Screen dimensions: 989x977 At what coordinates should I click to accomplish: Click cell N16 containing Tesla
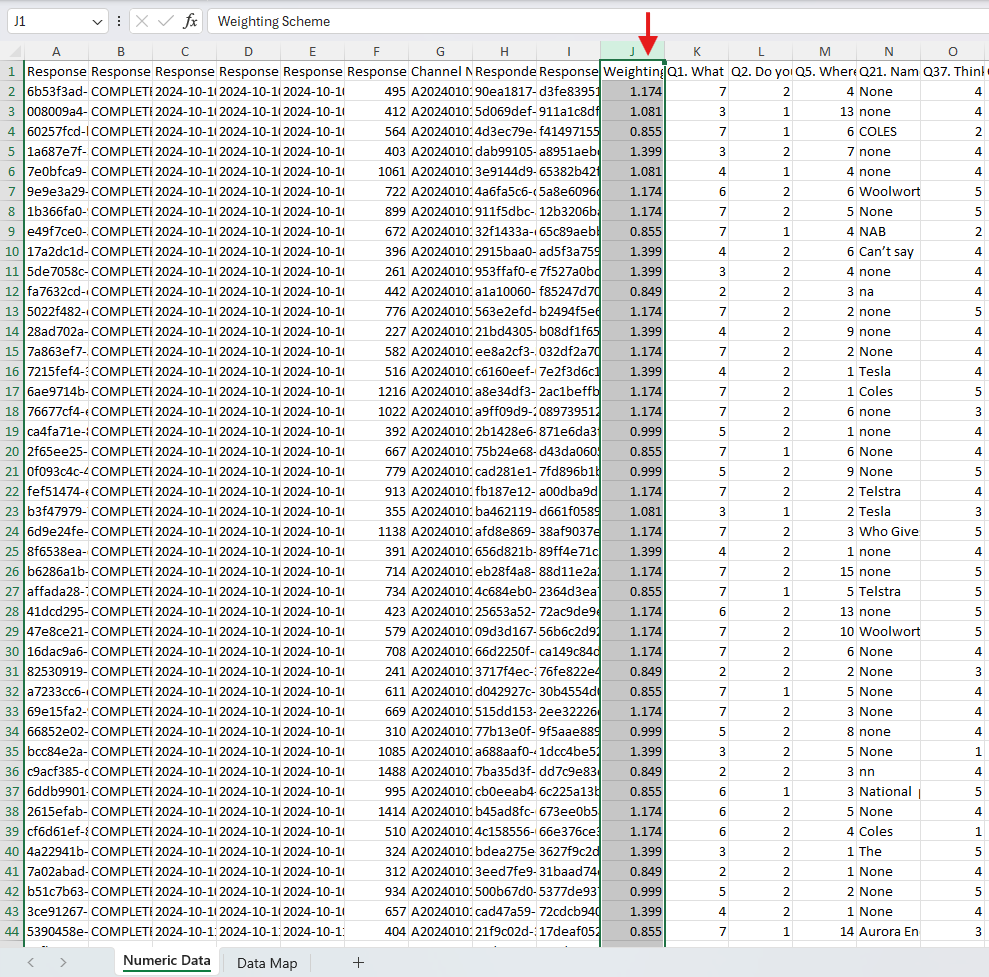[888, 371]
